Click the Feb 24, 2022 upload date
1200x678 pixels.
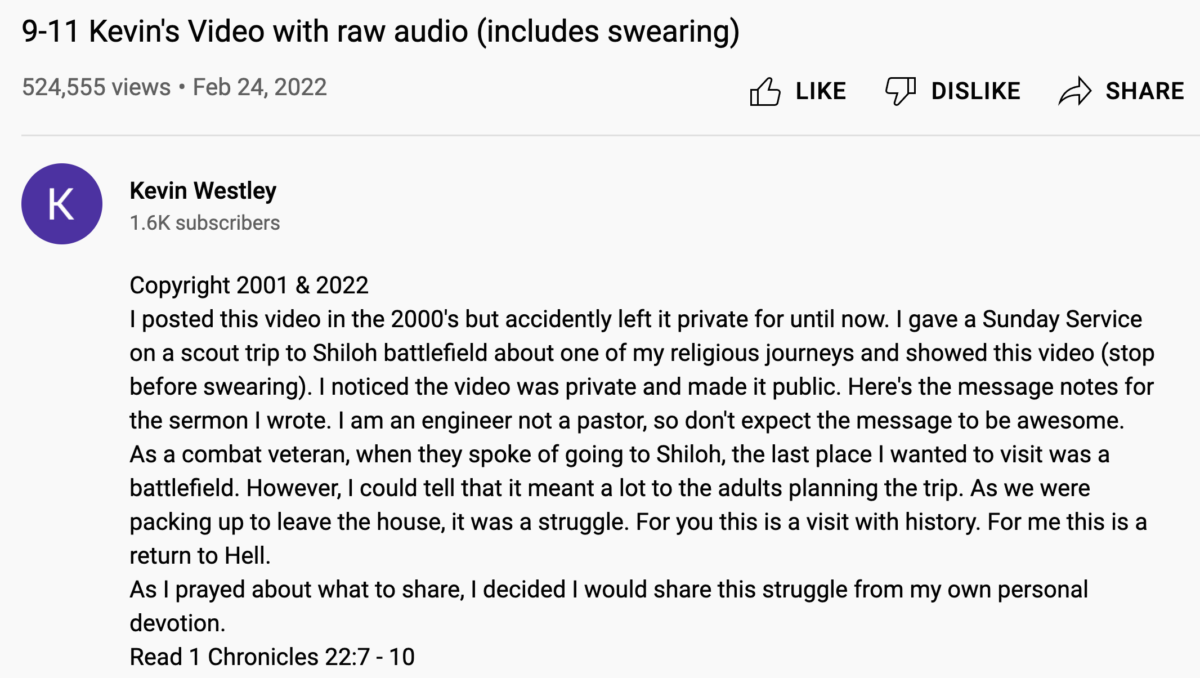(x=260, y=87)
